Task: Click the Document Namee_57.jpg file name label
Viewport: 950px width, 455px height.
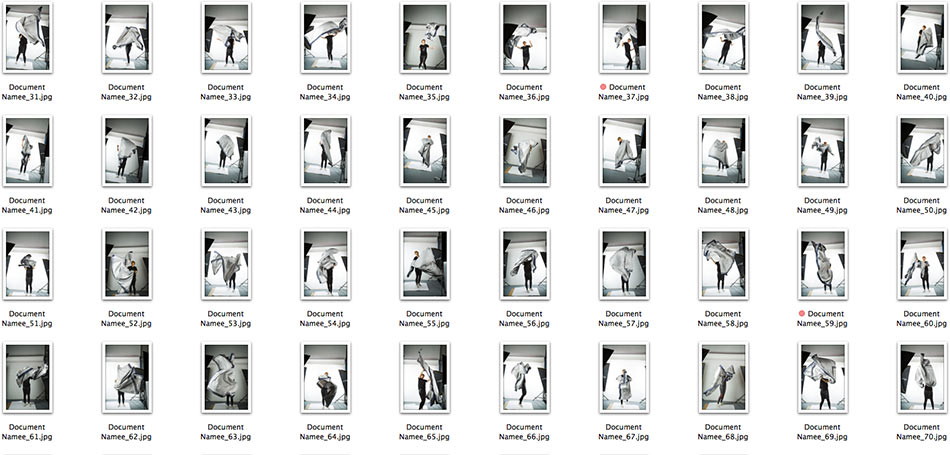Action: click(x=624, y=319)
